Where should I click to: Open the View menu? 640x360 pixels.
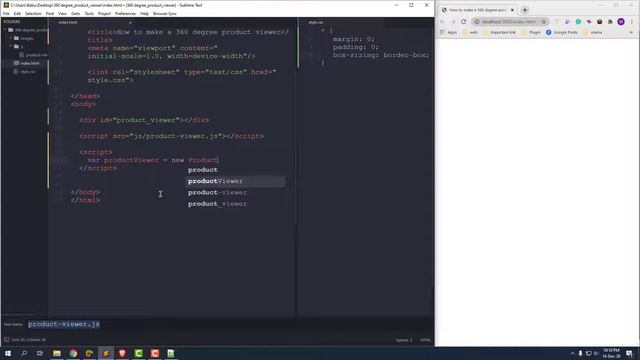62,13
